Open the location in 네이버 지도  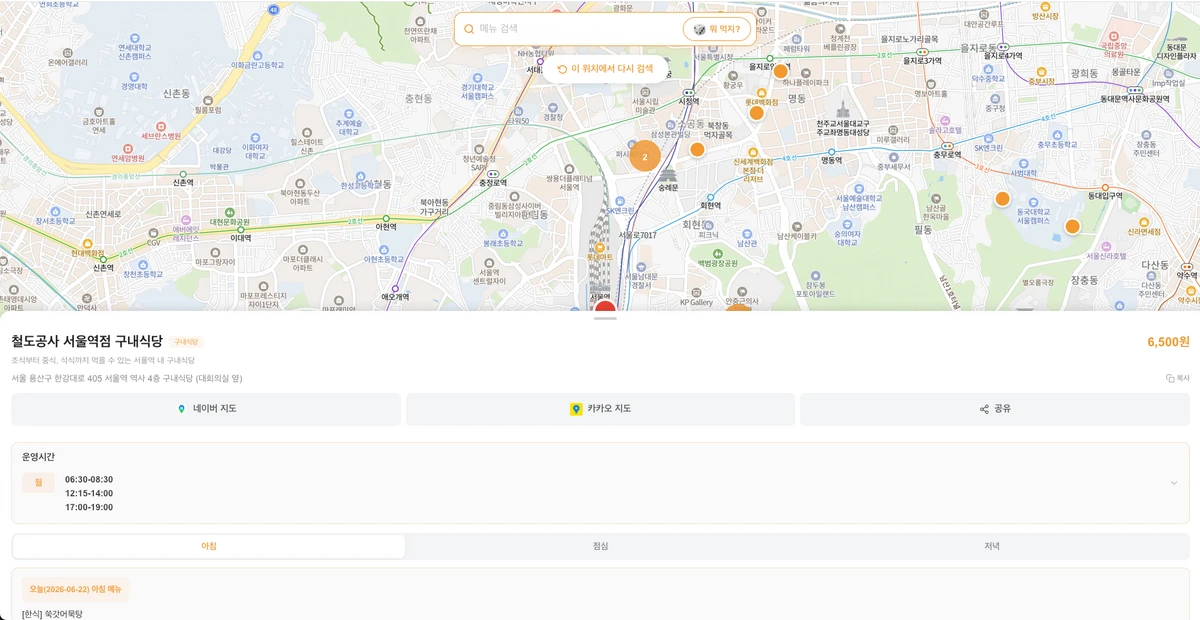coord(206,409)
